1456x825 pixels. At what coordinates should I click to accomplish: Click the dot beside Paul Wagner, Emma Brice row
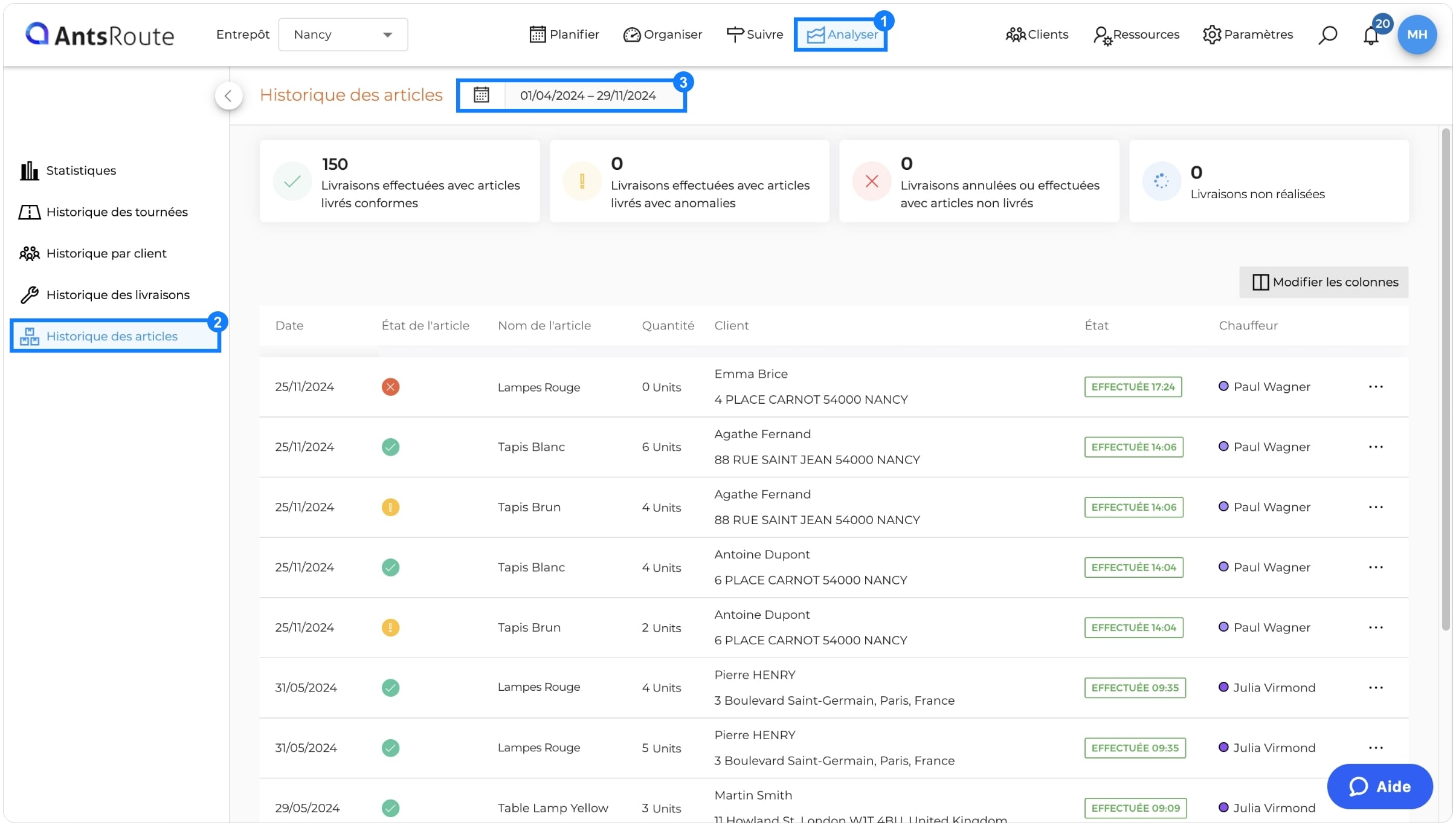coord(1223,386)
